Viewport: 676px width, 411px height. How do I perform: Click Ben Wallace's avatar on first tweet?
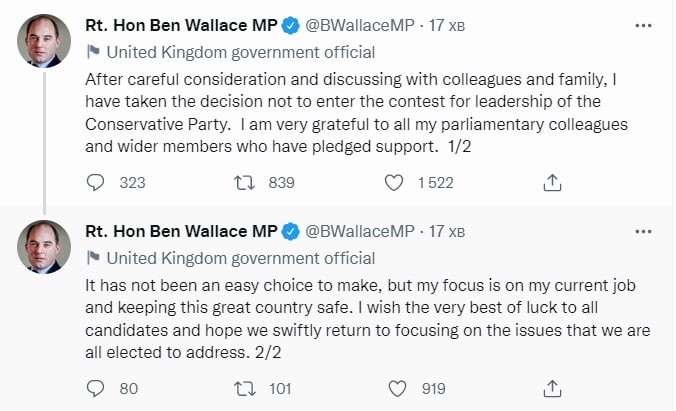tap(44, 42)
